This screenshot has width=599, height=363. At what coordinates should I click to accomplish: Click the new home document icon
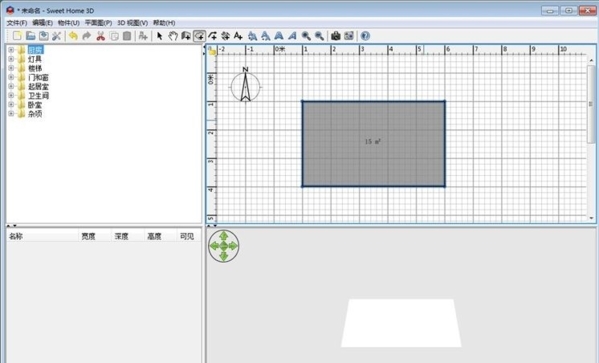[17, 36]
